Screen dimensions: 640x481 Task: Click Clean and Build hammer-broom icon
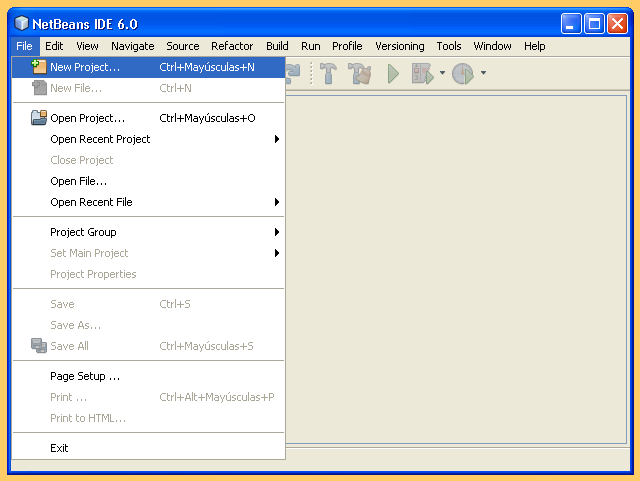tap(360, 73)
